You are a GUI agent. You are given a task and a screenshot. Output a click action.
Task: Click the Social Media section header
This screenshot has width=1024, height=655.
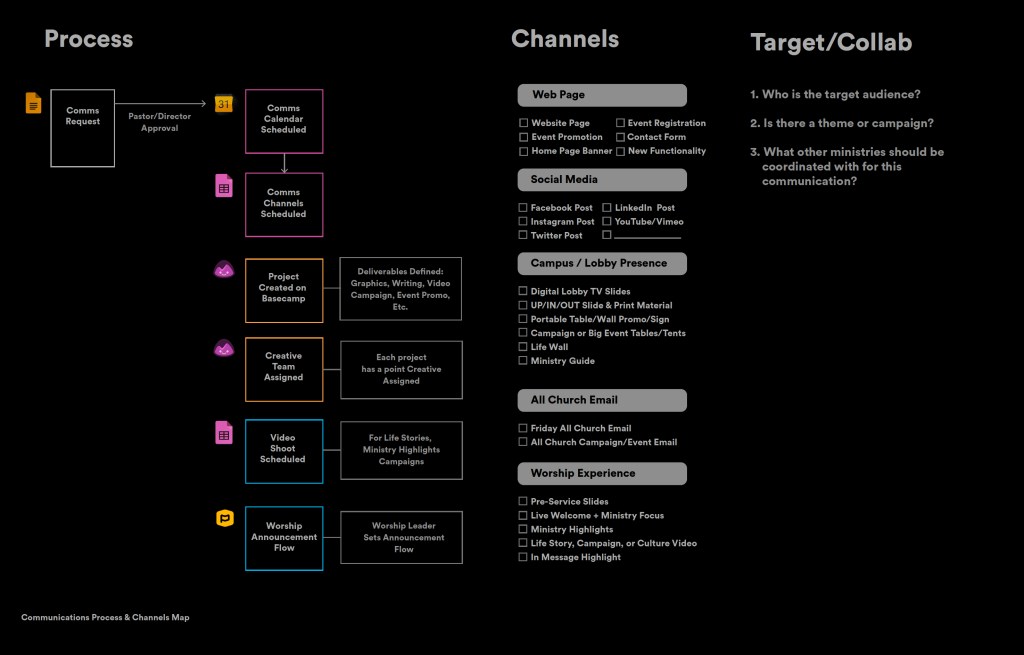coord(602,180)
